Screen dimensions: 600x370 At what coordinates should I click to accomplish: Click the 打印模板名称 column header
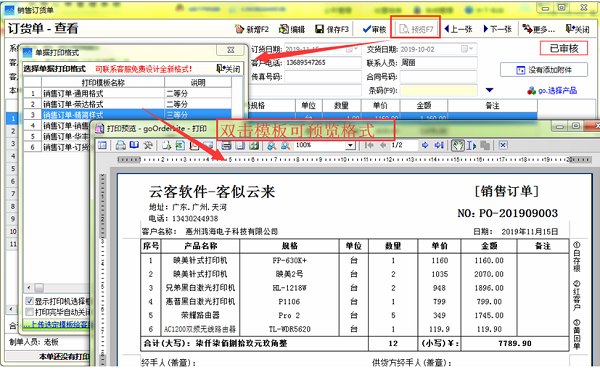point(103,83)
